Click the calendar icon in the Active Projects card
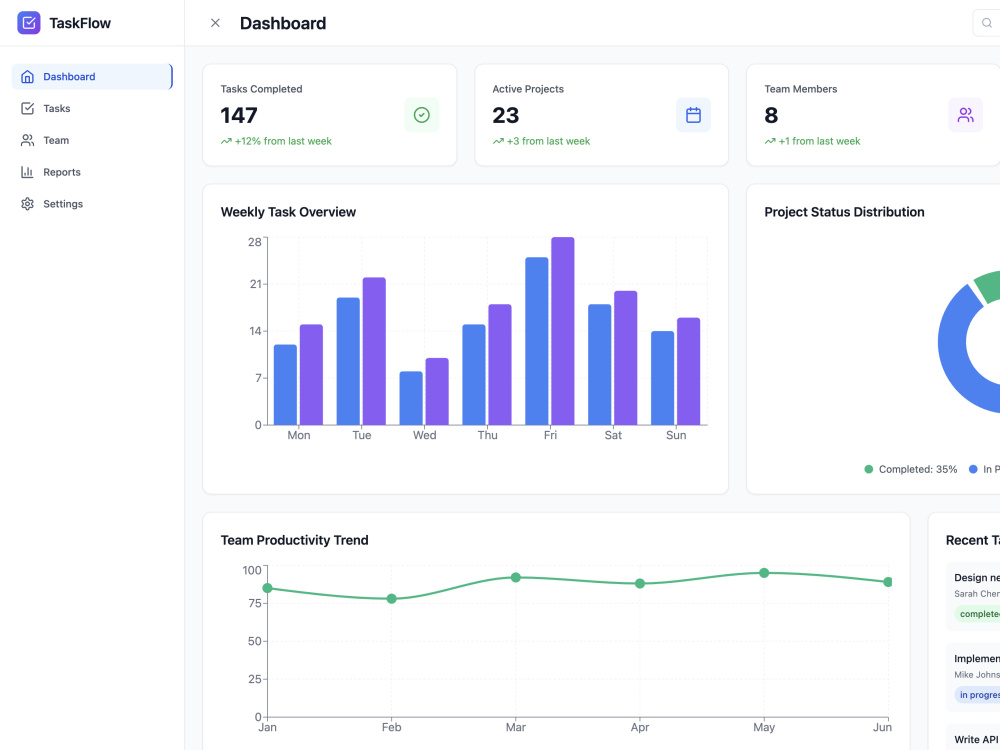Viewport: 1000px width, 750px height. coord(693,115)
